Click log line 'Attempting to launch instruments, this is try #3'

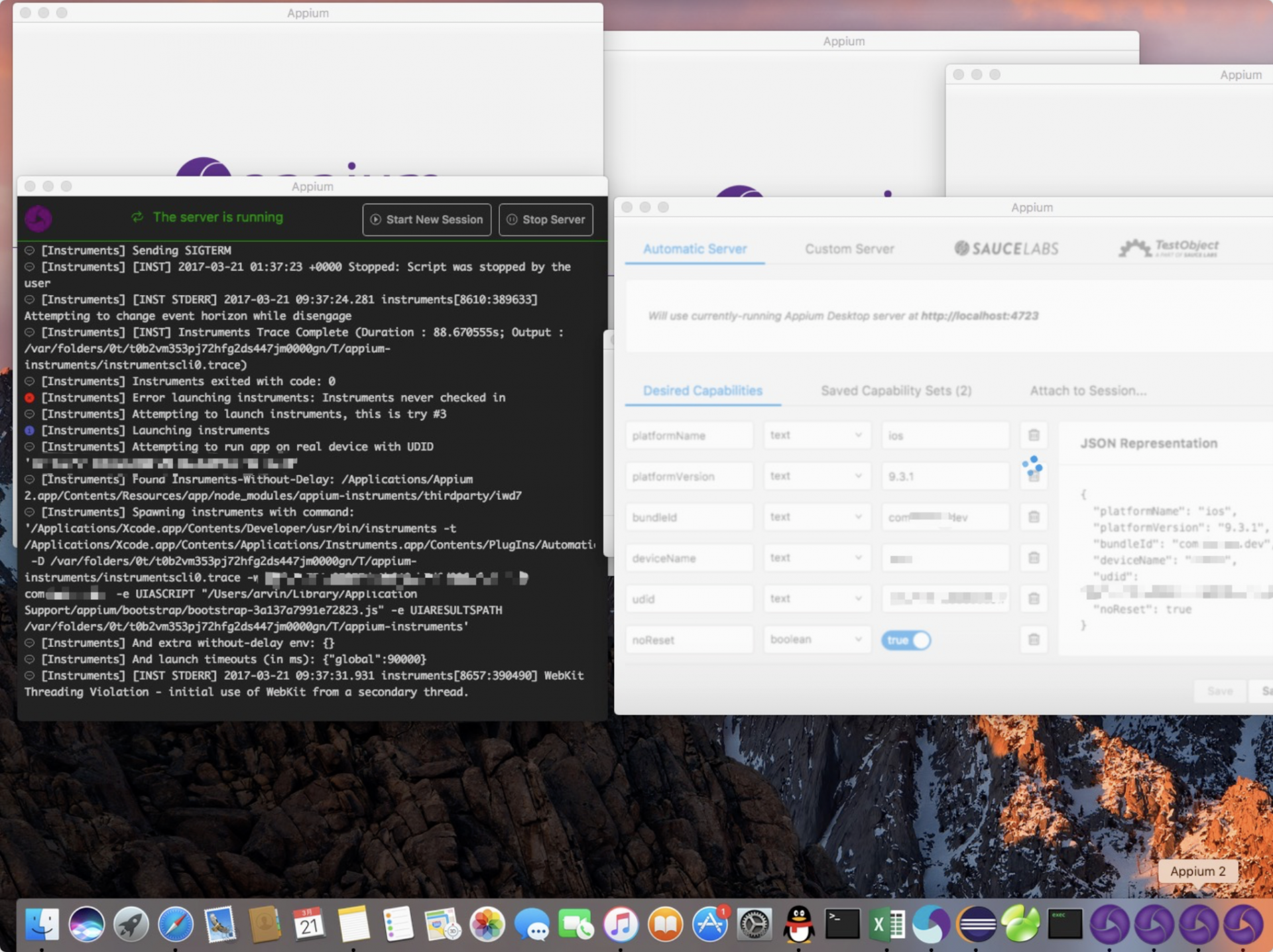(x=244, y=414)
